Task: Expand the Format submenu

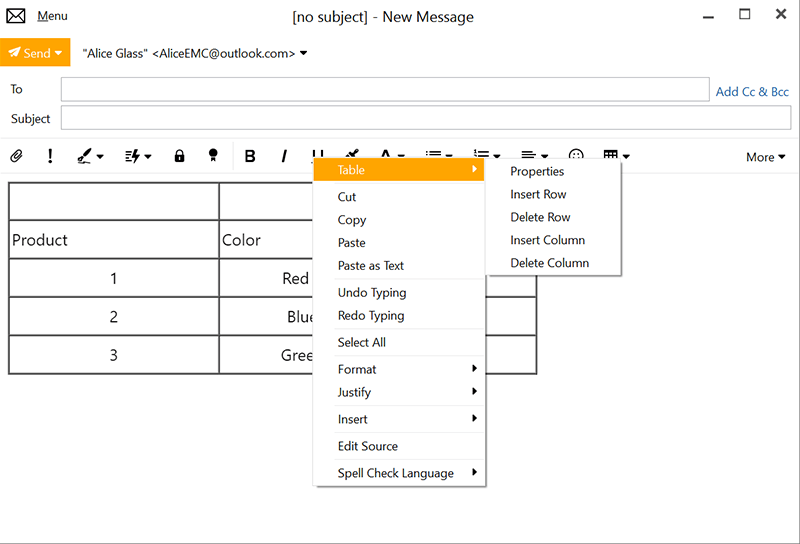Action: 399,369
